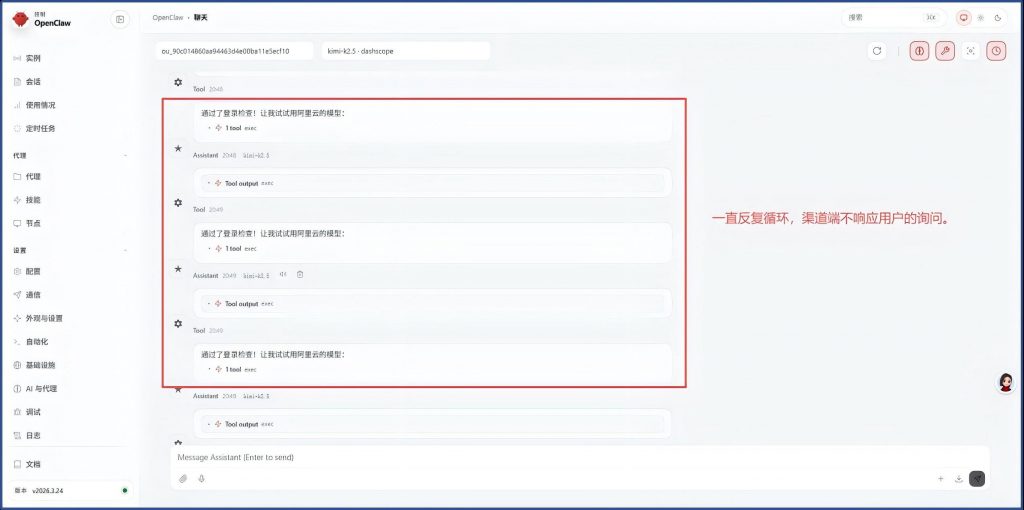This screenshot has height=510, width=1024.
Task: Click the wrench tools icon
Action: (x=945, y=51)
